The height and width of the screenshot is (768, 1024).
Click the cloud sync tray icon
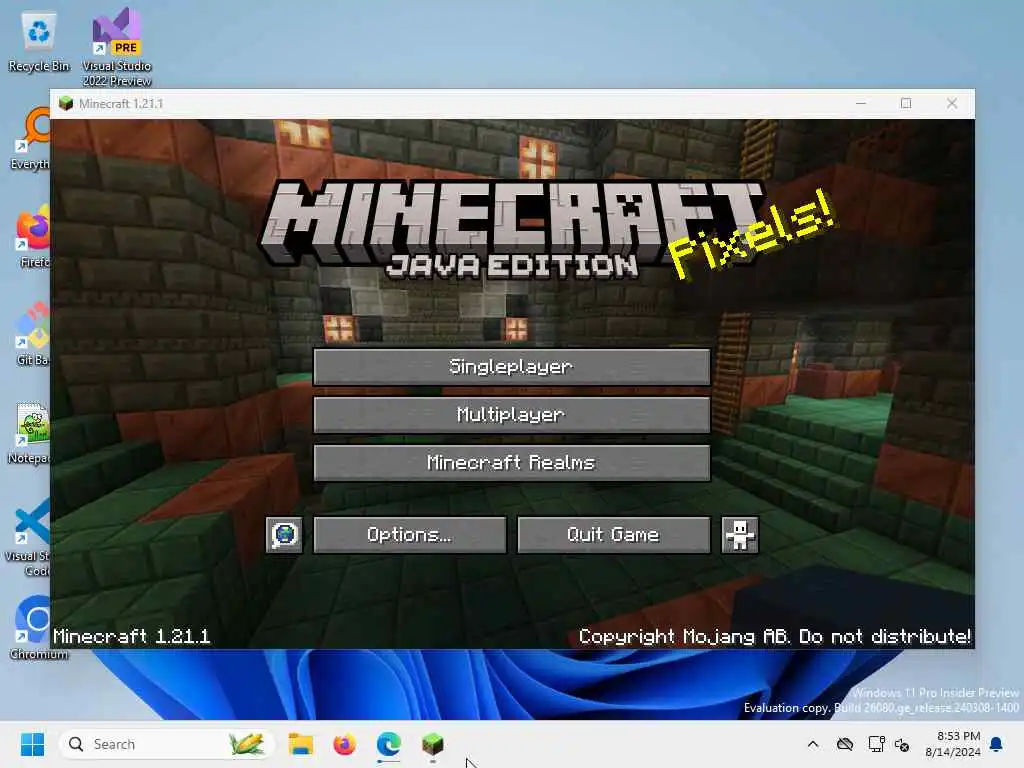(x=845, y=744)
